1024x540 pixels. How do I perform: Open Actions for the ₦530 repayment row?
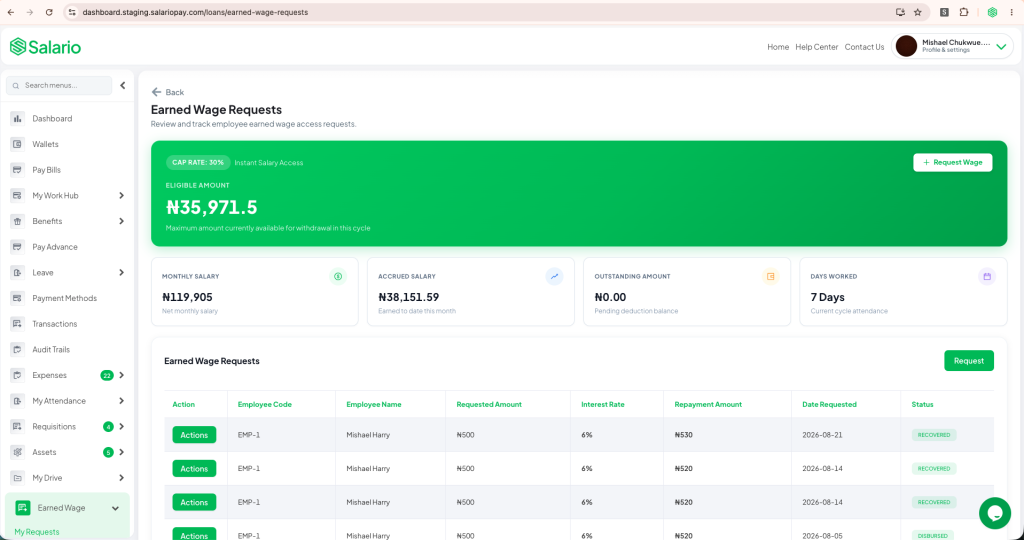point(194,435)
